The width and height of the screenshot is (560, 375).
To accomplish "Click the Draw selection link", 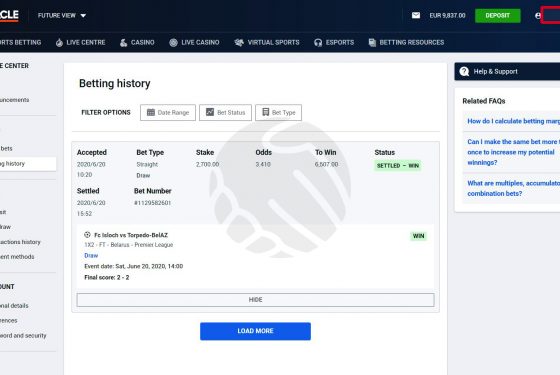I will coord(91,255).
